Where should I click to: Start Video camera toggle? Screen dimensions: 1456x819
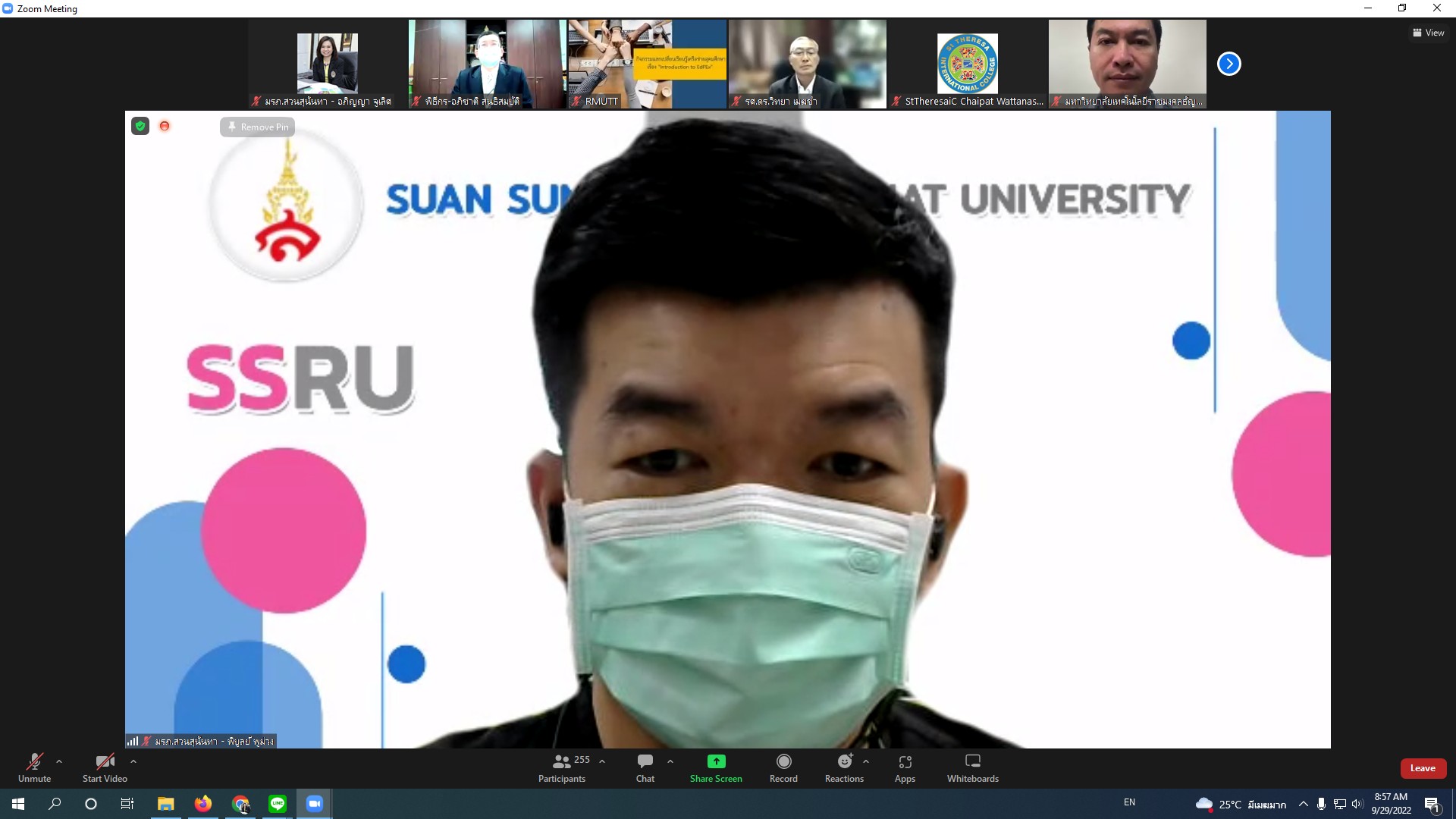pos(105,767)
